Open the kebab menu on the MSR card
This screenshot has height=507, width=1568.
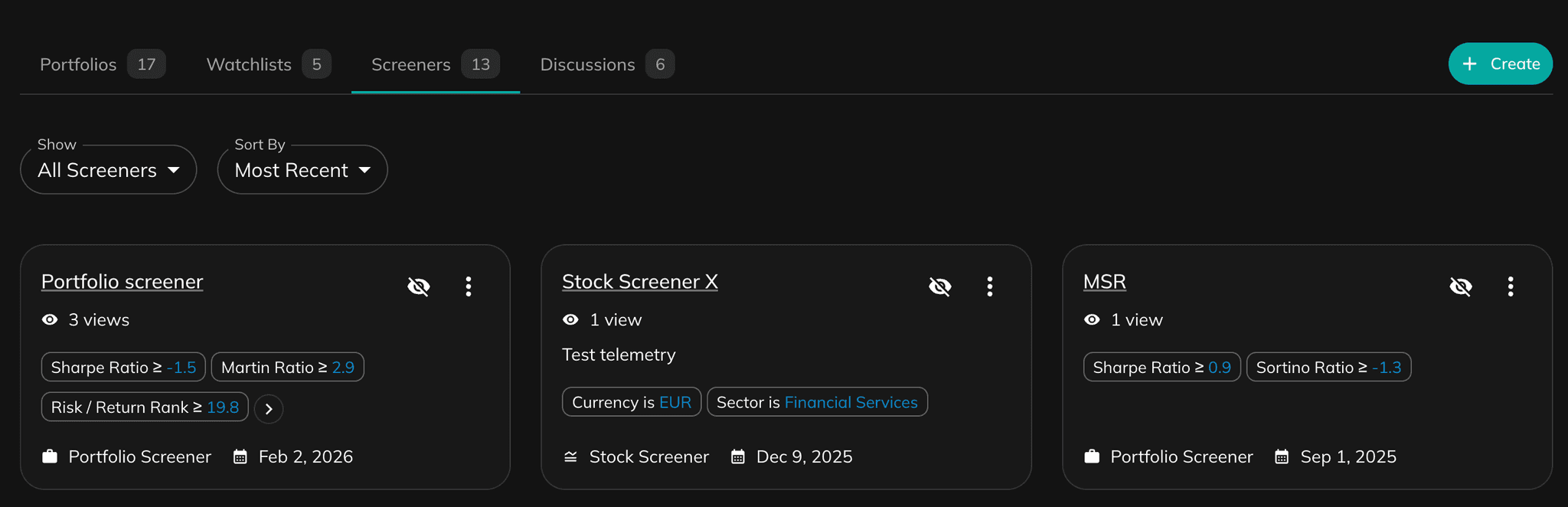(1511, 286)
